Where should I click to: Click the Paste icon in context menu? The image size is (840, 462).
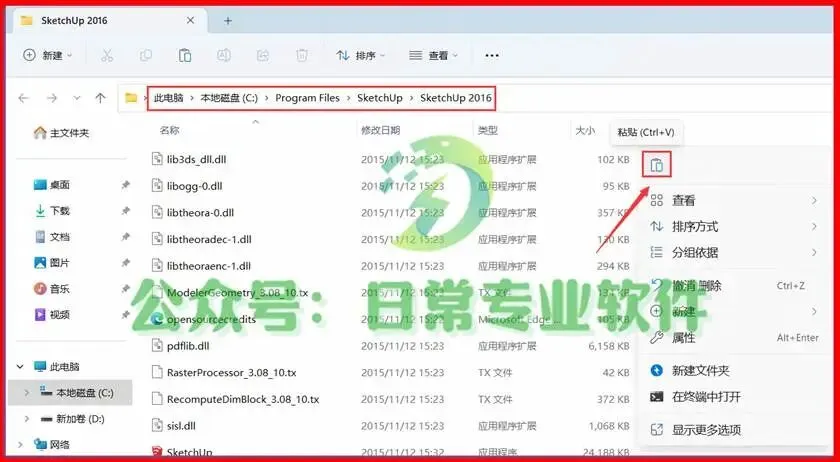(x=657, y=166)
